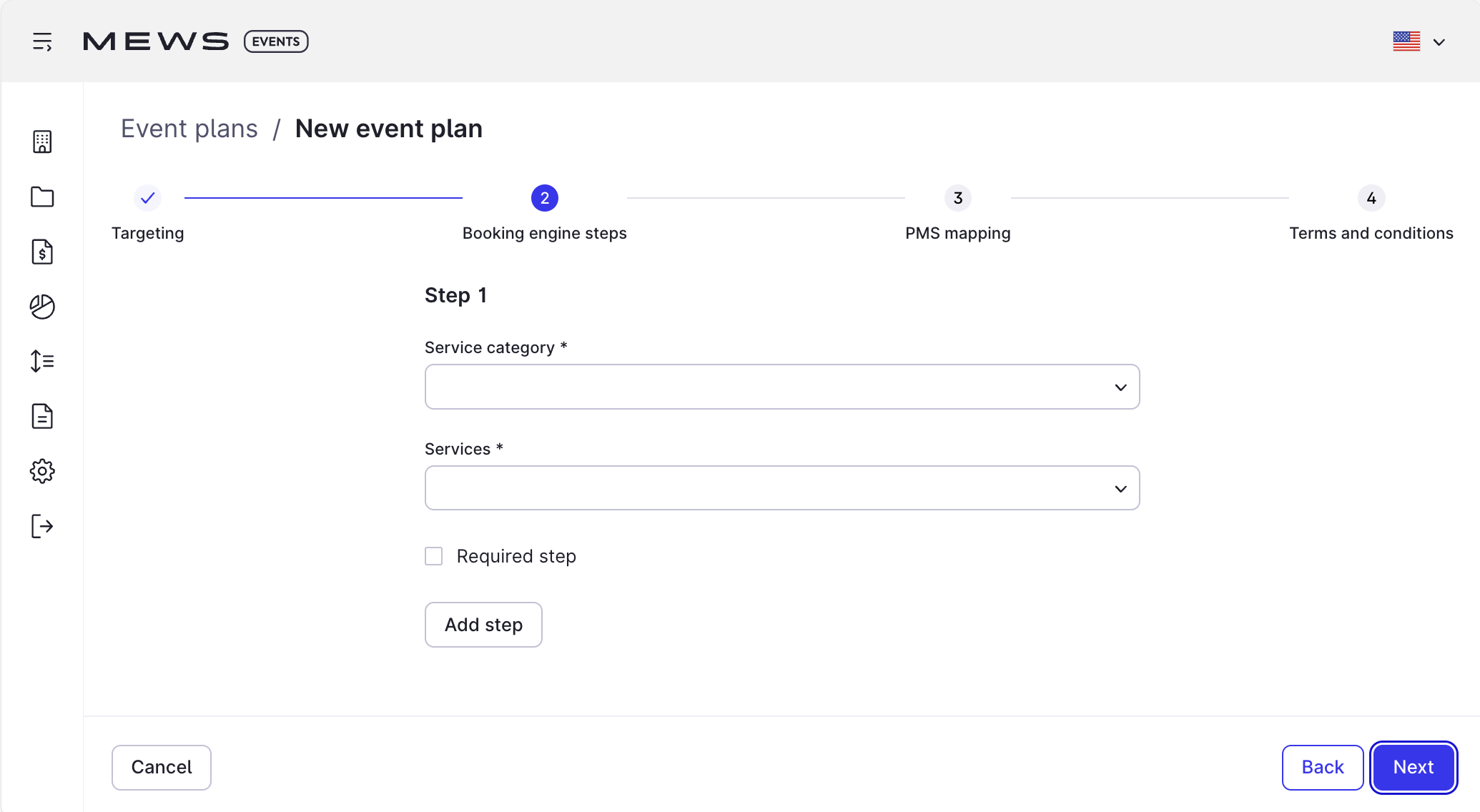Open the Services dropdown
Viewport: 1480px width, 812px height.
tap(782, 488)
